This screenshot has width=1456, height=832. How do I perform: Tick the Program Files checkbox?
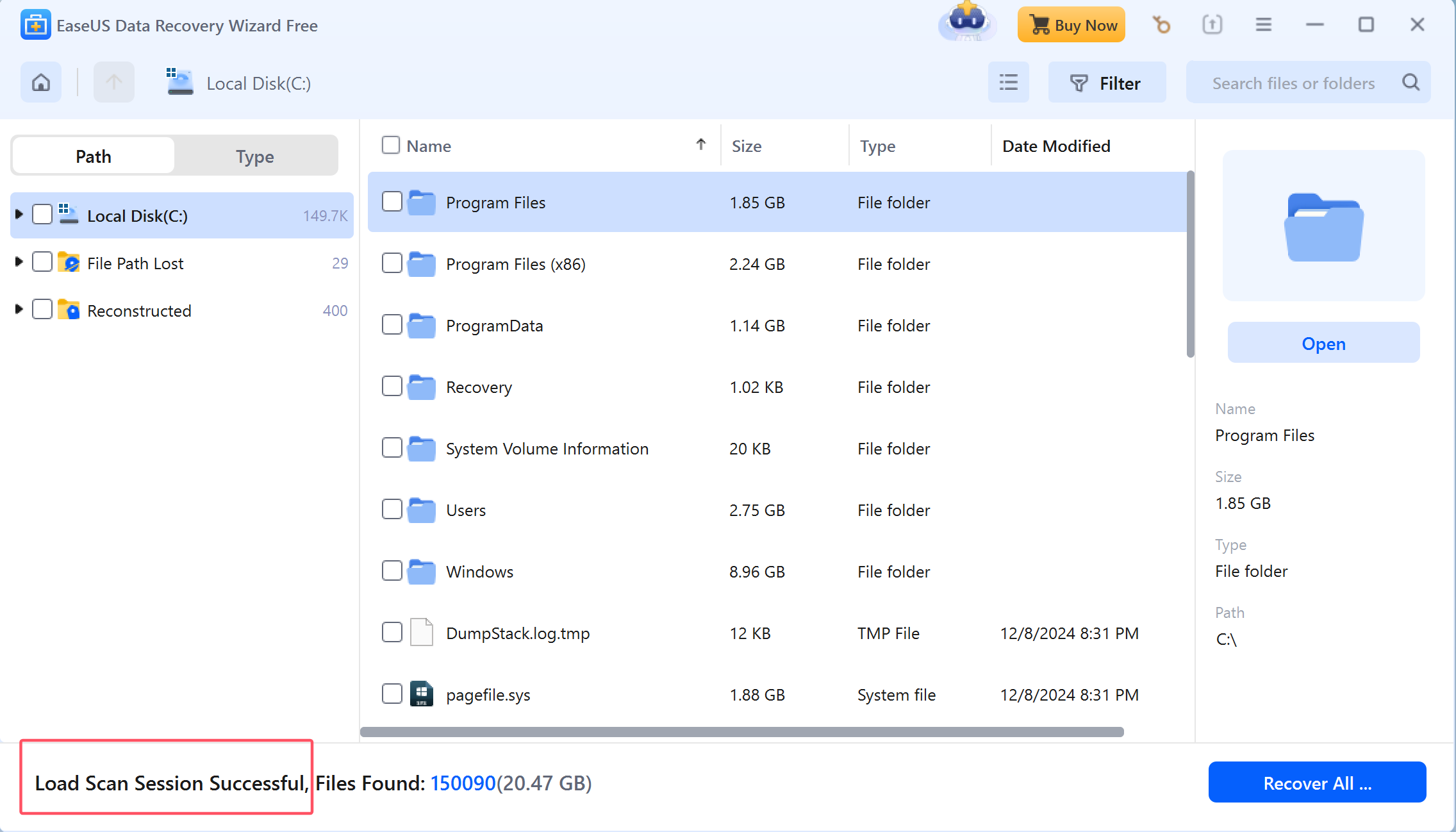[x=392, y=202]
